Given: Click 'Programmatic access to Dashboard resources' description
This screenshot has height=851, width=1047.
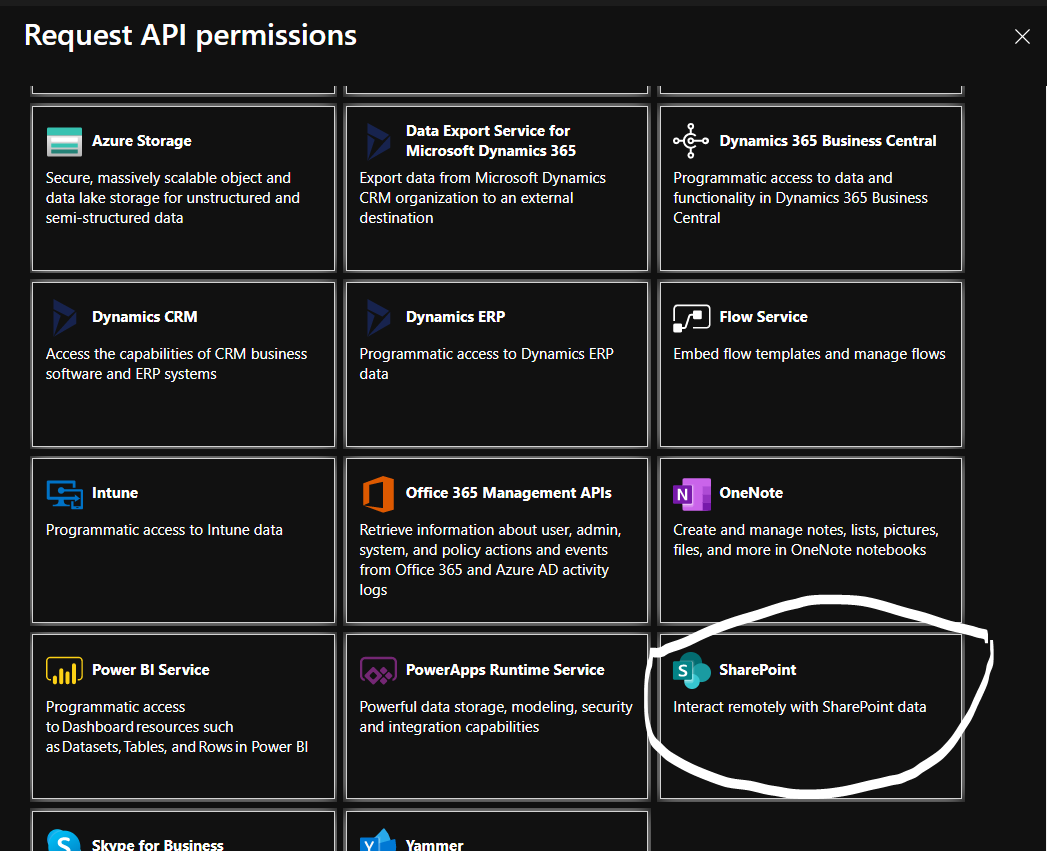Looking at the screenshot, I should [x=176, y=727].
